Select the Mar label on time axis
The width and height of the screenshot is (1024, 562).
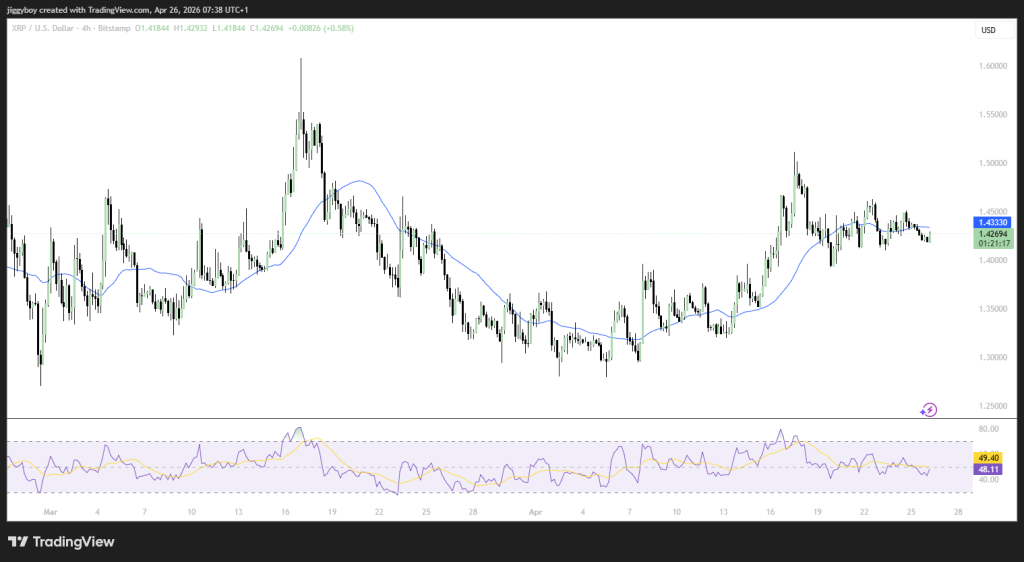(52, 510)
